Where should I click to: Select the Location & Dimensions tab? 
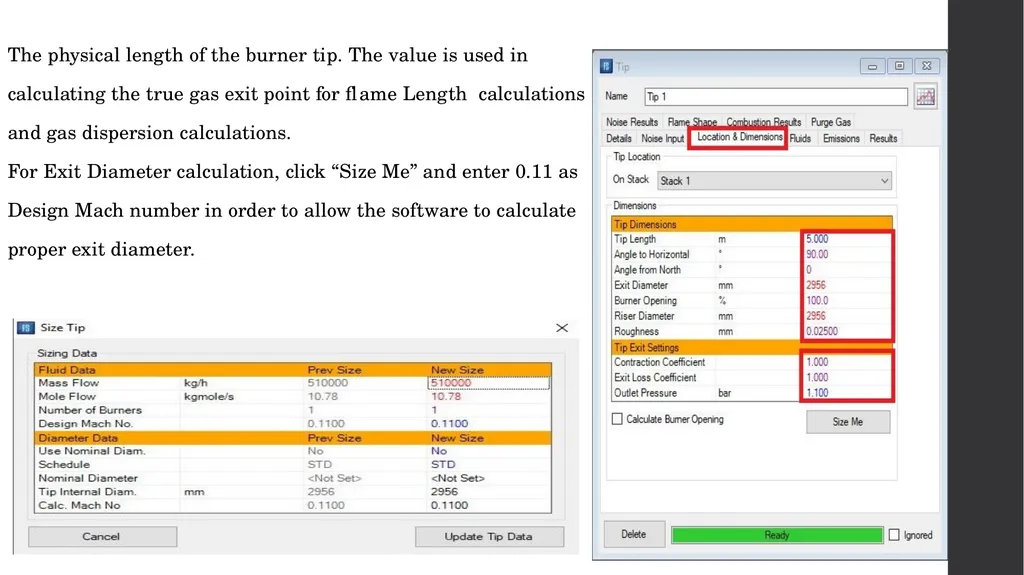pos(739,137)
